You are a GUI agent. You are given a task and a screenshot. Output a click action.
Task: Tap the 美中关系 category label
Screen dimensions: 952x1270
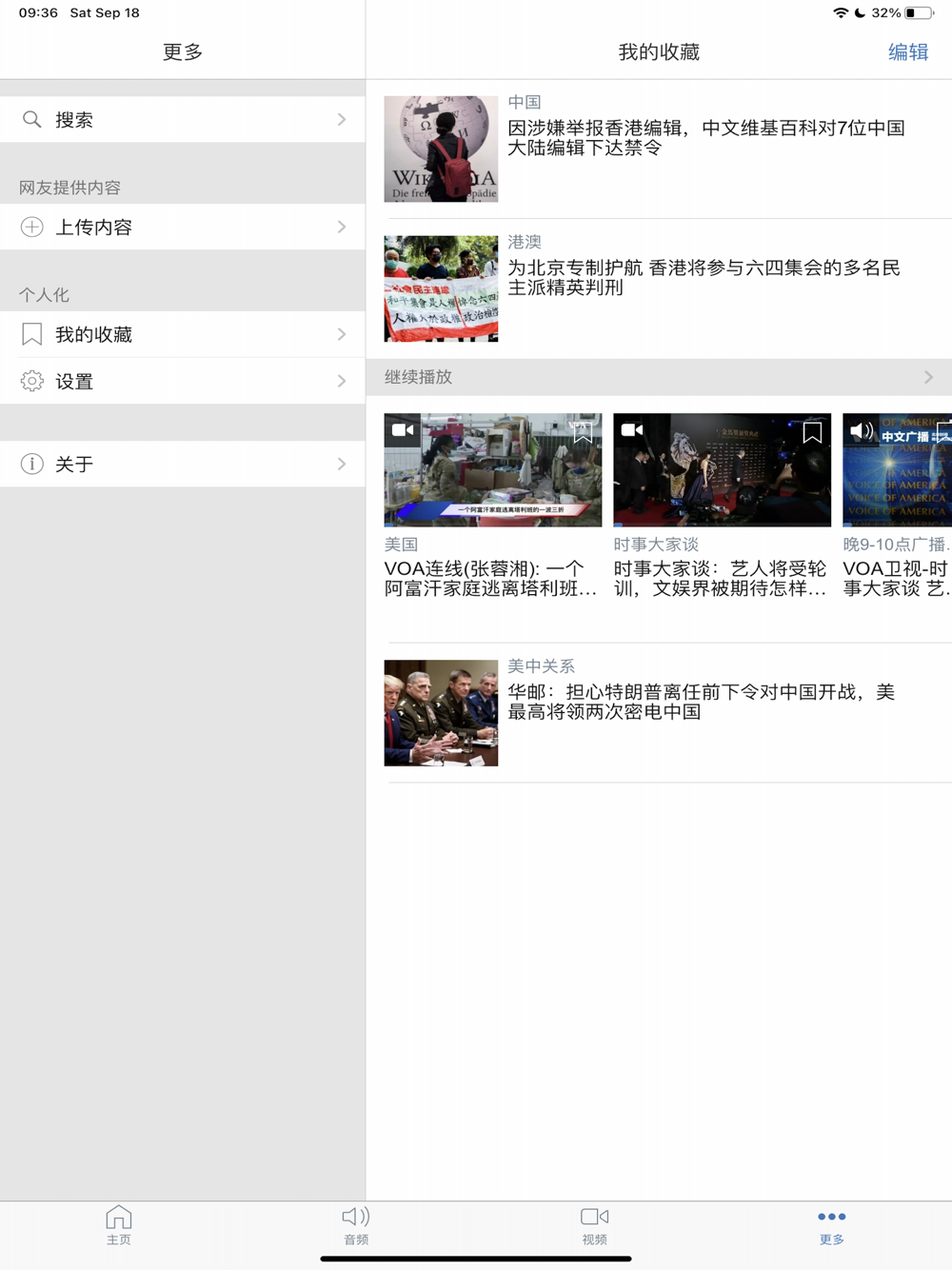click(541, 666)
